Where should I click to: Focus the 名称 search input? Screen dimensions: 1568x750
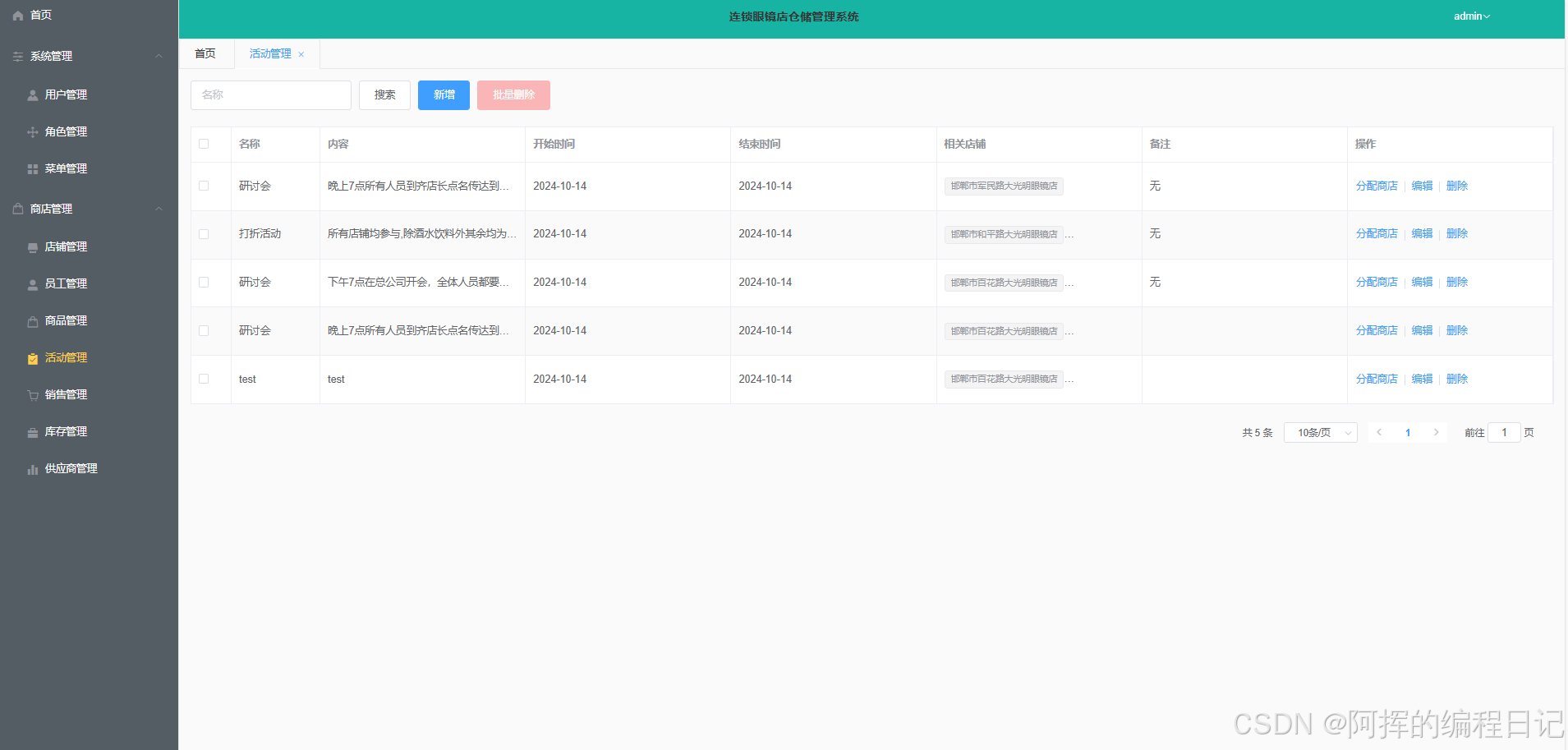(x=271, y=95)
